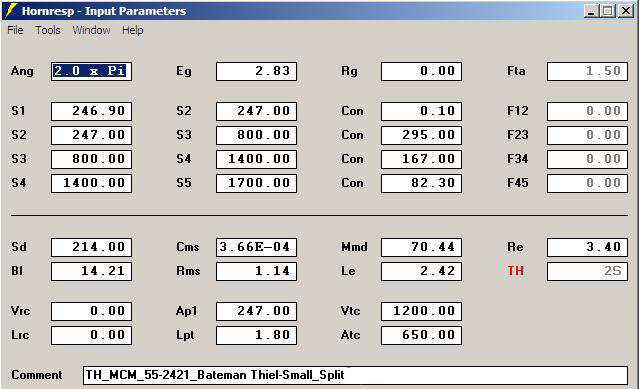Screen dimensions: 639x389
Task: Close the Hornresp window
Action: [626, 11]
